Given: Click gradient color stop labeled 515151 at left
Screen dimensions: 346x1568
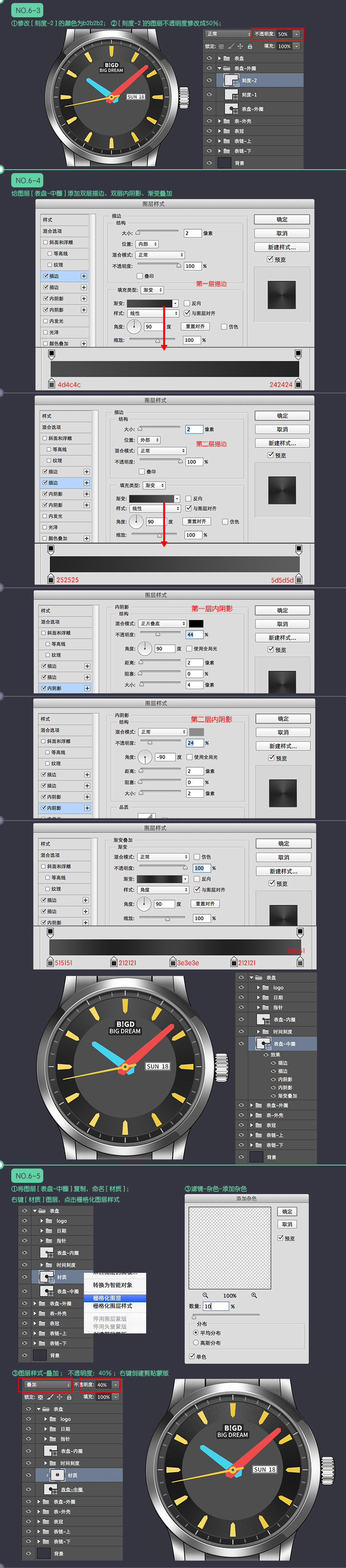Looking at the screenshot, I should point(51,963).
